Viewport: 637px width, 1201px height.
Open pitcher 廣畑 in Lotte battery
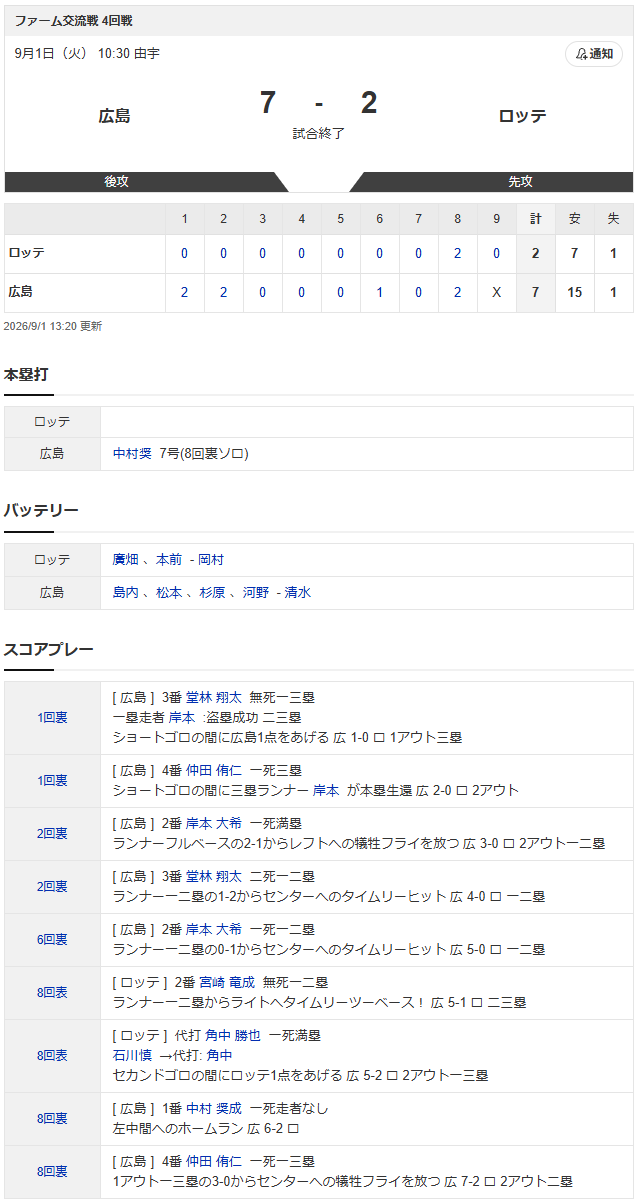pyautogui.click(x=126, y=560)
